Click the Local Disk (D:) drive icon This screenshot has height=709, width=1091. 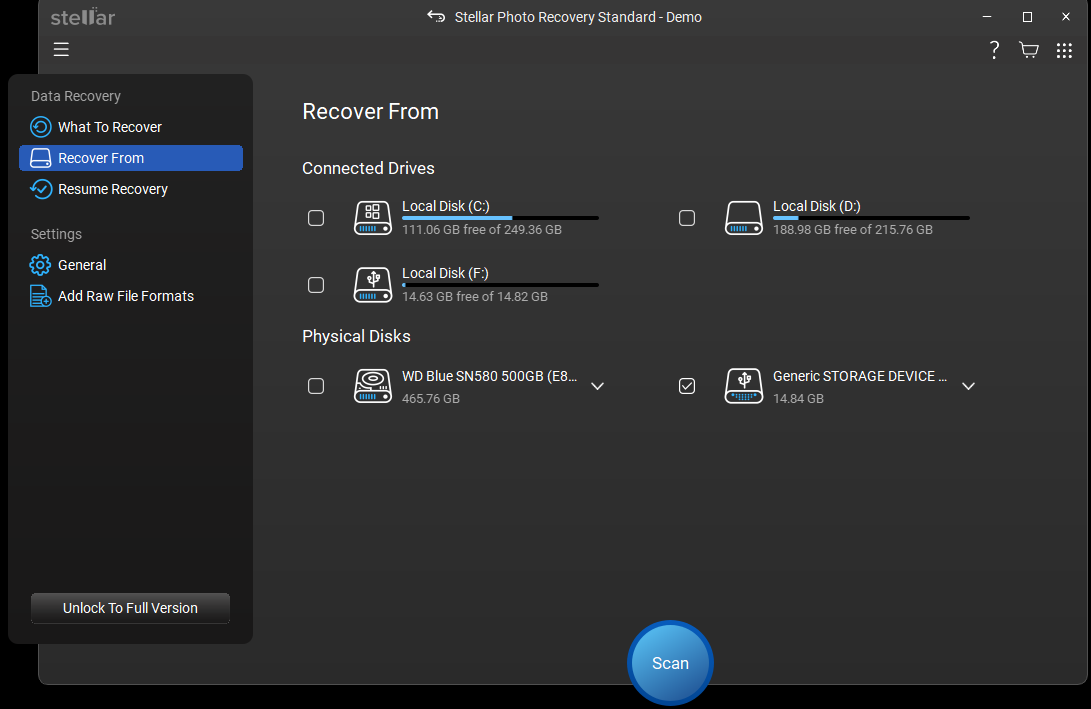744,218
